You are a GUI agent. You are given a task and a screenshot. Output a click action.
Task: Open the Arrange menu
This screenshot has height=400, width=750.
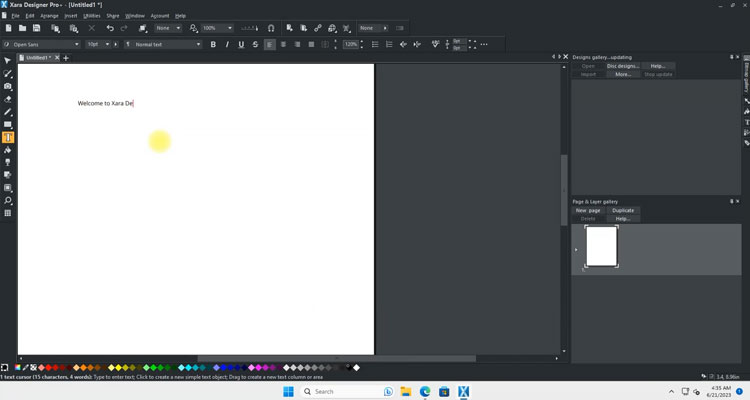click(x=49, y=16)
